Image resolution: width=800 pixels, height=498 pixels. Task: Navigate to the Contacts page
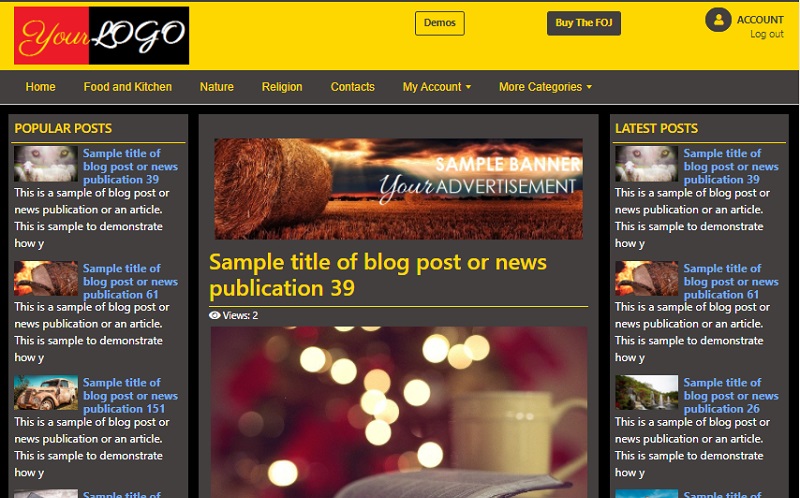tap(353, 87)
